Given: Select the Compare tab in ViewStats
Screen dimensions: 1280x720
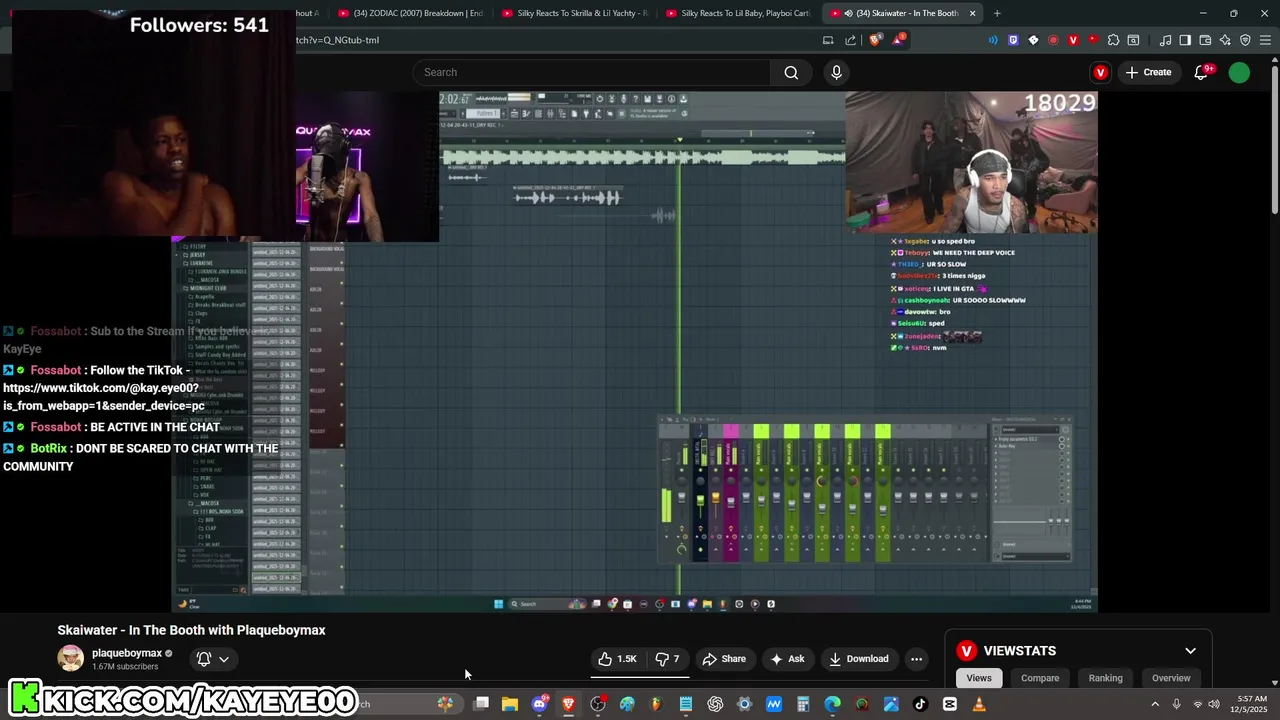Looking at the screenshot, I should coord(1040,678).
